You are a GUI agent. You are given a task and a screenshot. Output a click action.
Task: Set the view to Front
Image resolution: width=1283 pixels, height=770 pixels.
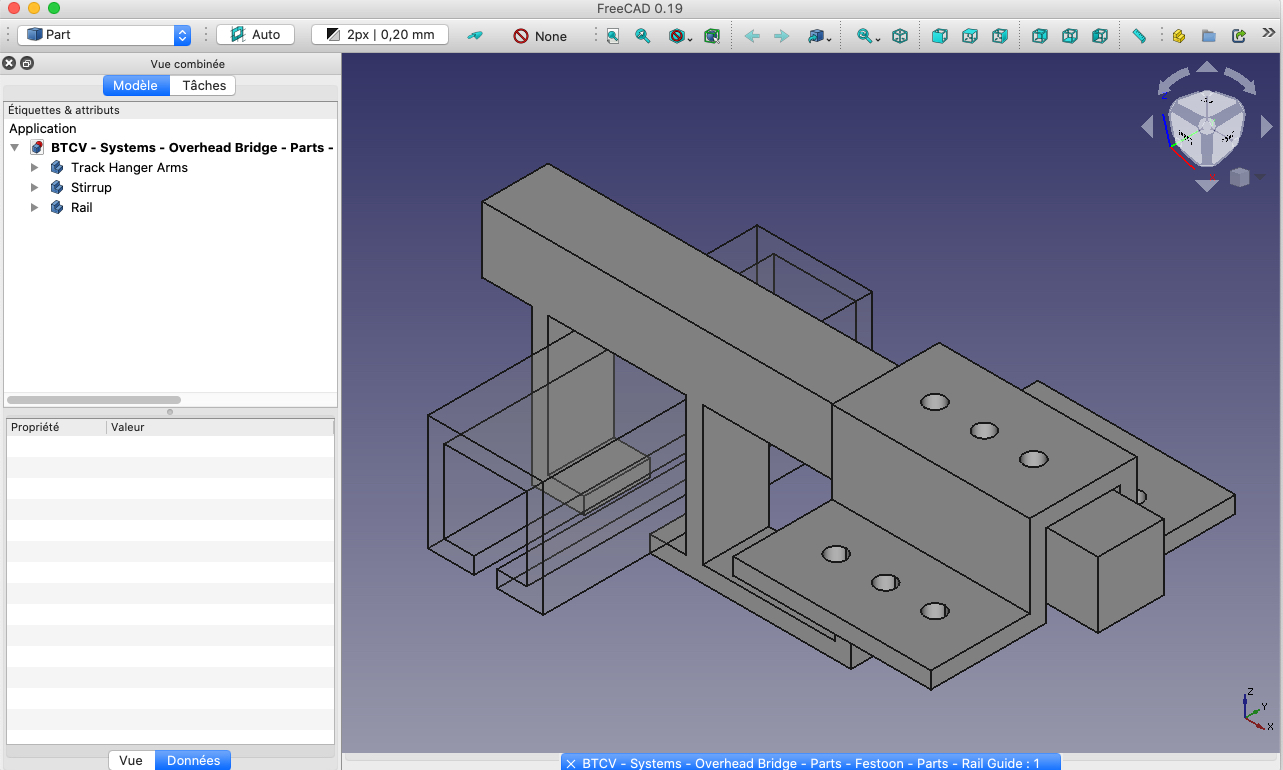coord(940,36)
